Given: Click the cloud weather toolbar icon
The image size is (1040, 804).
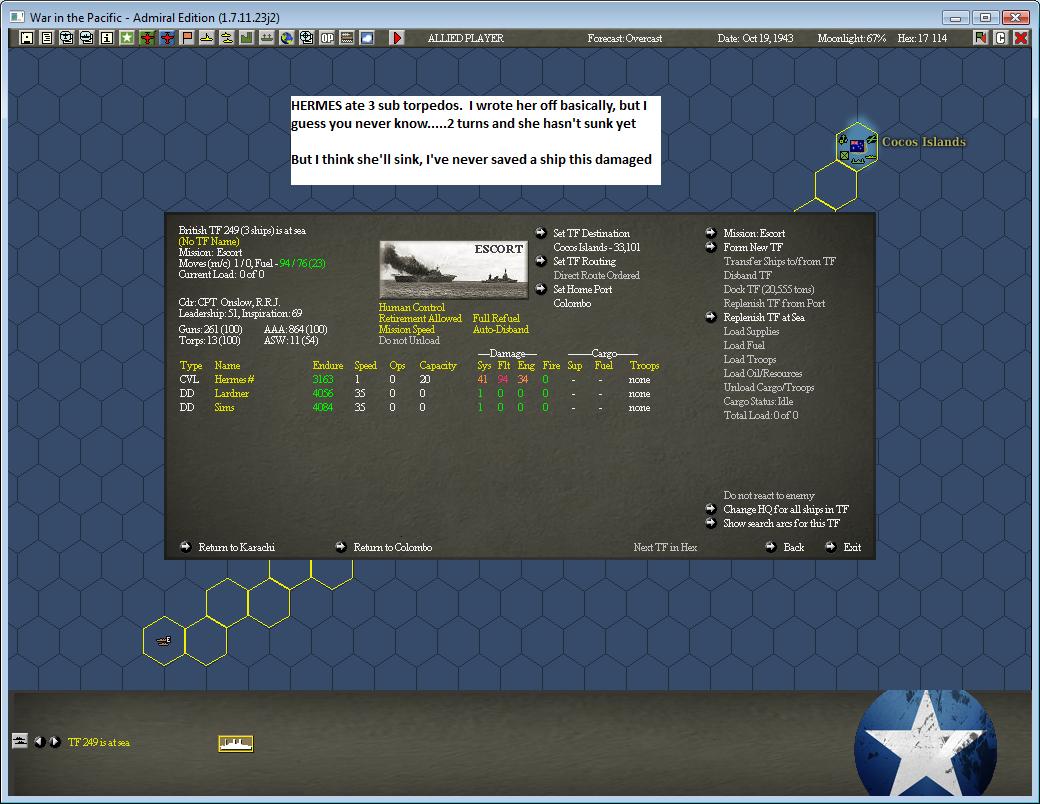Looking at the screenshot, I should tap(366, 38).
